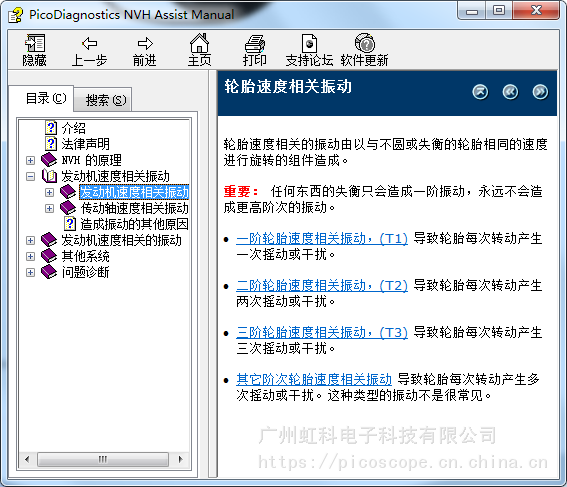The width and height of the screenshot is (567, 487).
Task: Click the tree panel horizontal scrollbar thumb
Action: pos(103,460)
